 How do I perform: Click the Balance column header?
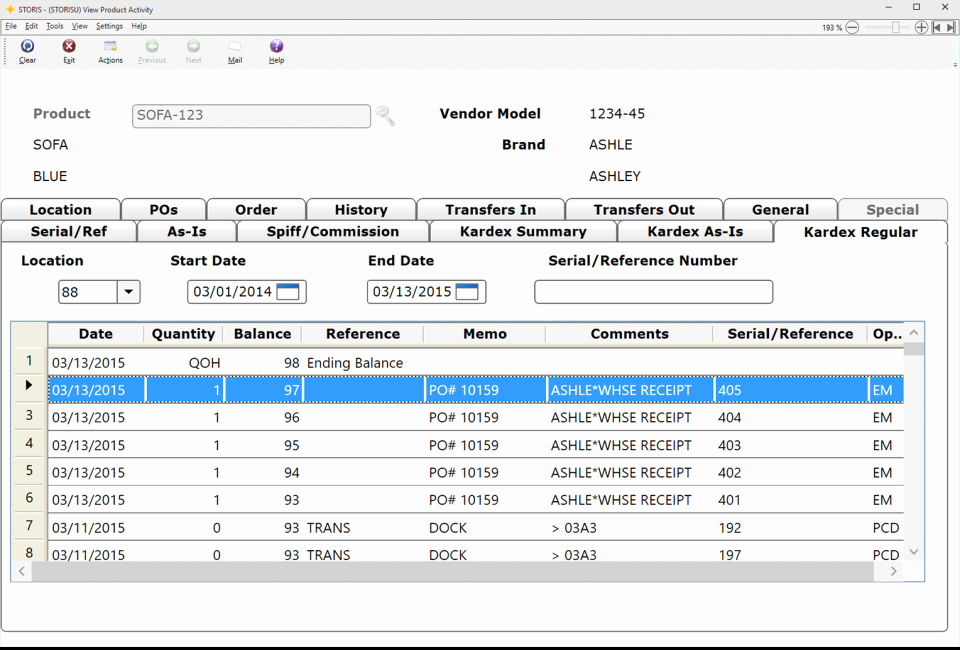[262, 334]
